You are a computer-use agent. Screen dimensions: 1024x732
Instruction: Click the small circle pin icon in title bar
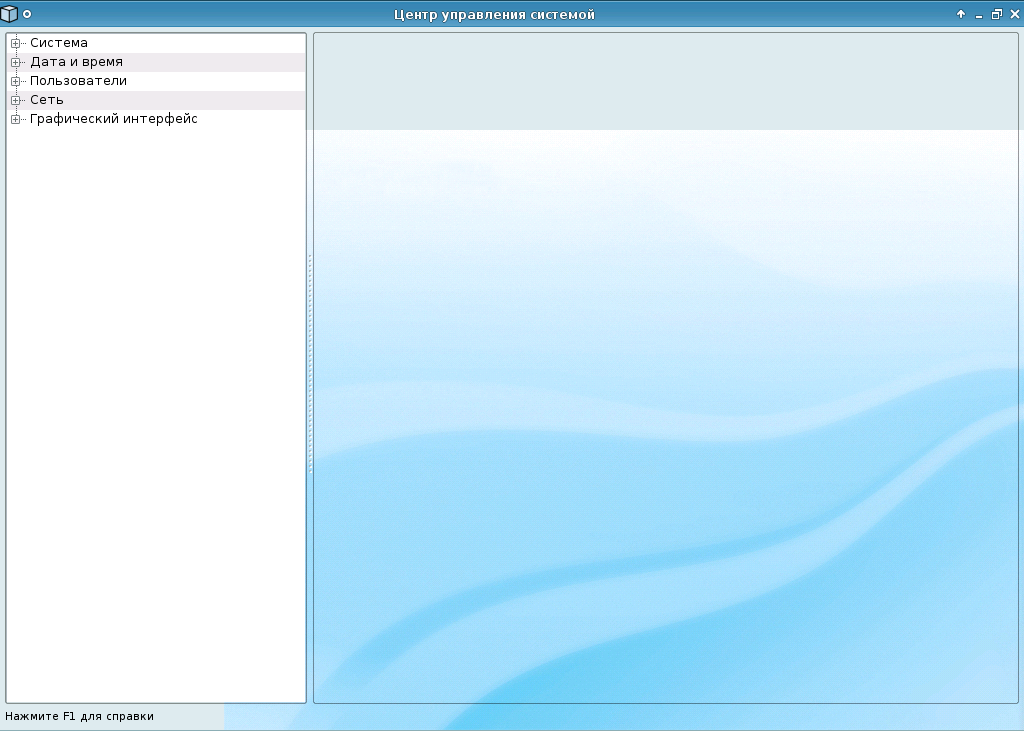(27, 14)
